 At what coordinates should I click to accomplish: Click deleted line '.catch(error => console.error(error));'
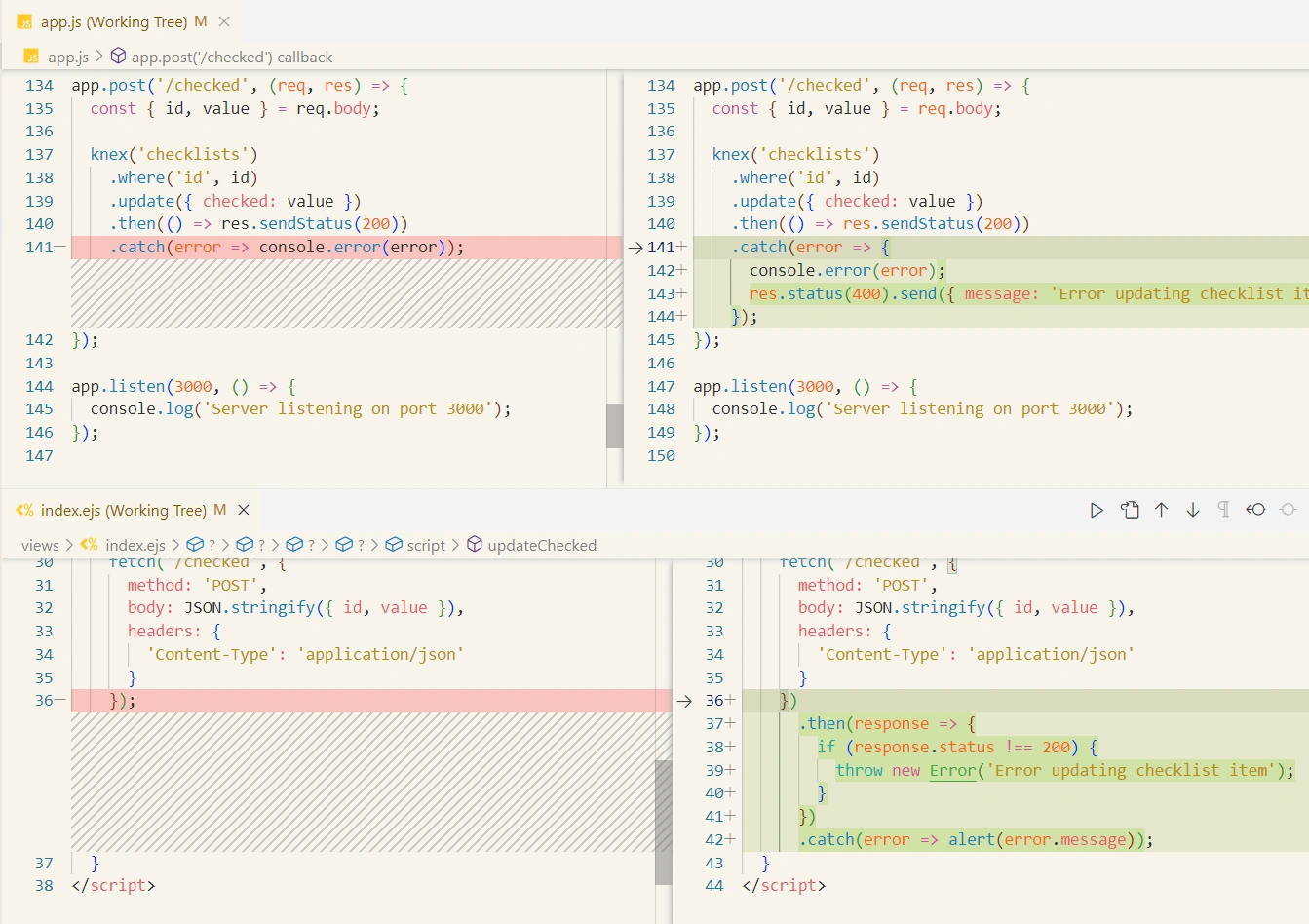pos(287,248)
